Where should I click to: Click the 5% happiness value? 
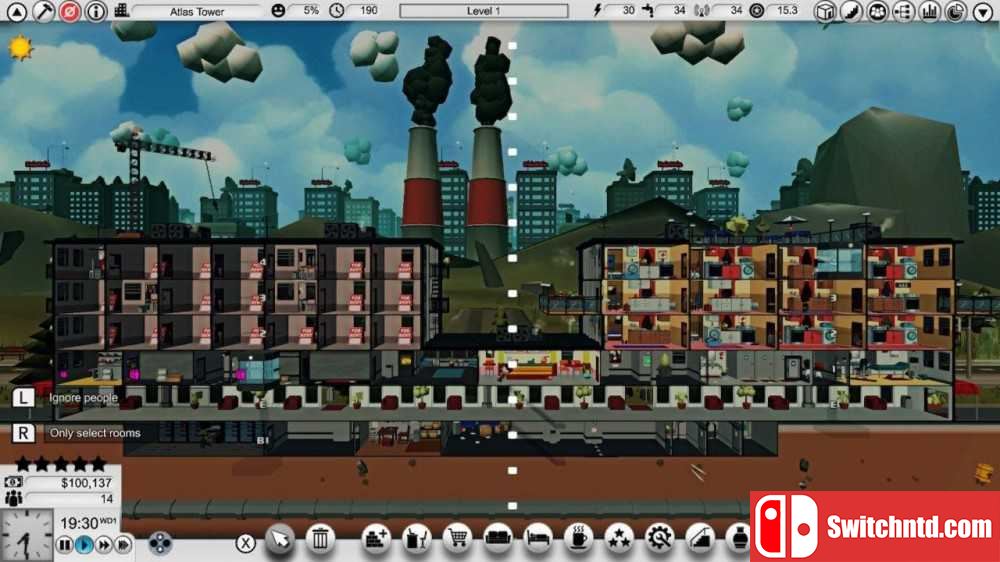coord(311,11)
